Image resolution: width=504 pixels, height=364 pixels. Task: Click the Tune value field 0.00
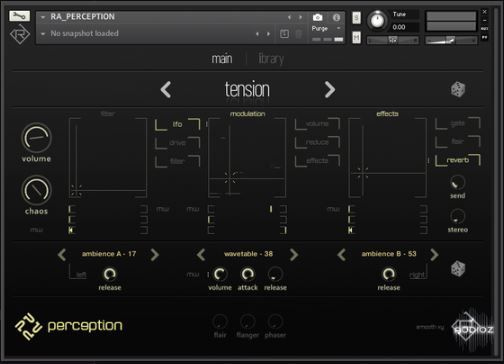[x=405, y=27]
